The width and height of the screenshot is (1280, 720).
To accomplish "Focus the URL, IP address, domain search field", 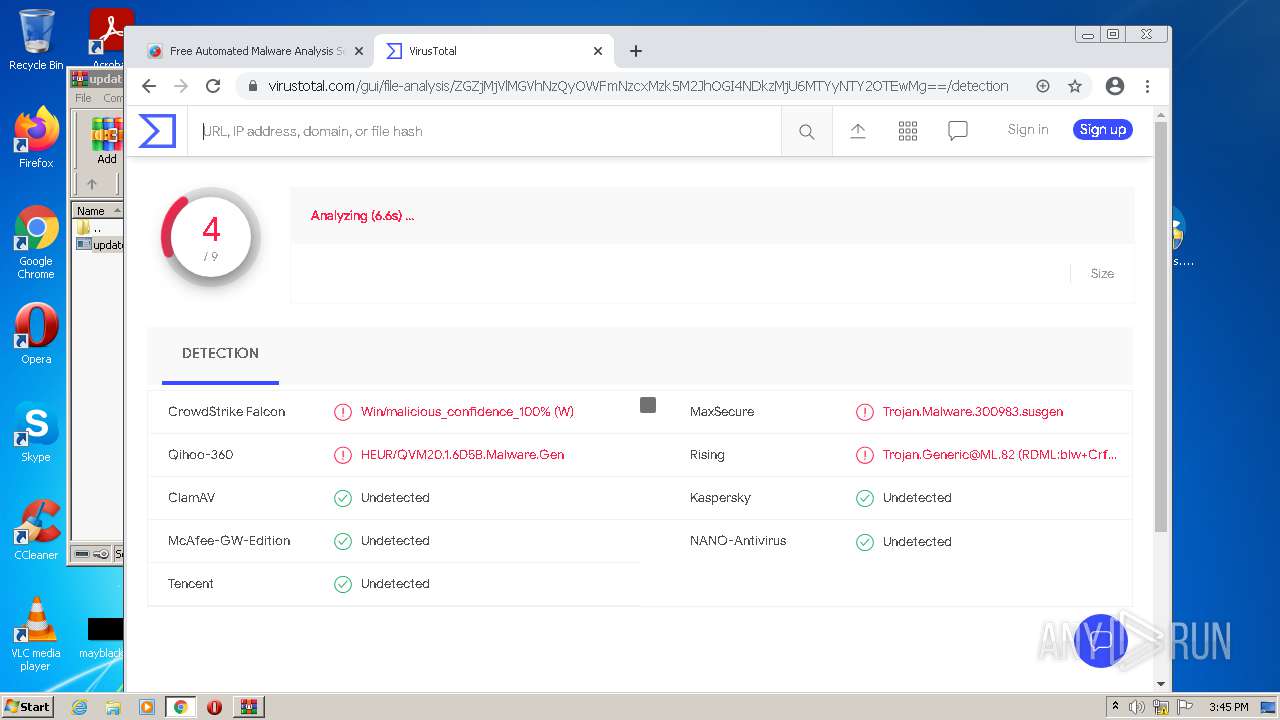I will point(484,131).
